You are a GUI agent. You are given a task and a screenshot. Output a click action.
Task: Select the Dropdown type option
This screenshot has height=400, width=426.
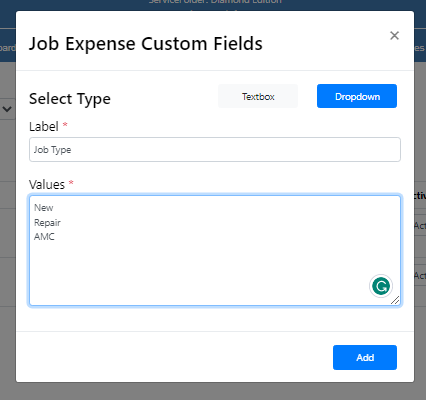[x=357, y=96]
